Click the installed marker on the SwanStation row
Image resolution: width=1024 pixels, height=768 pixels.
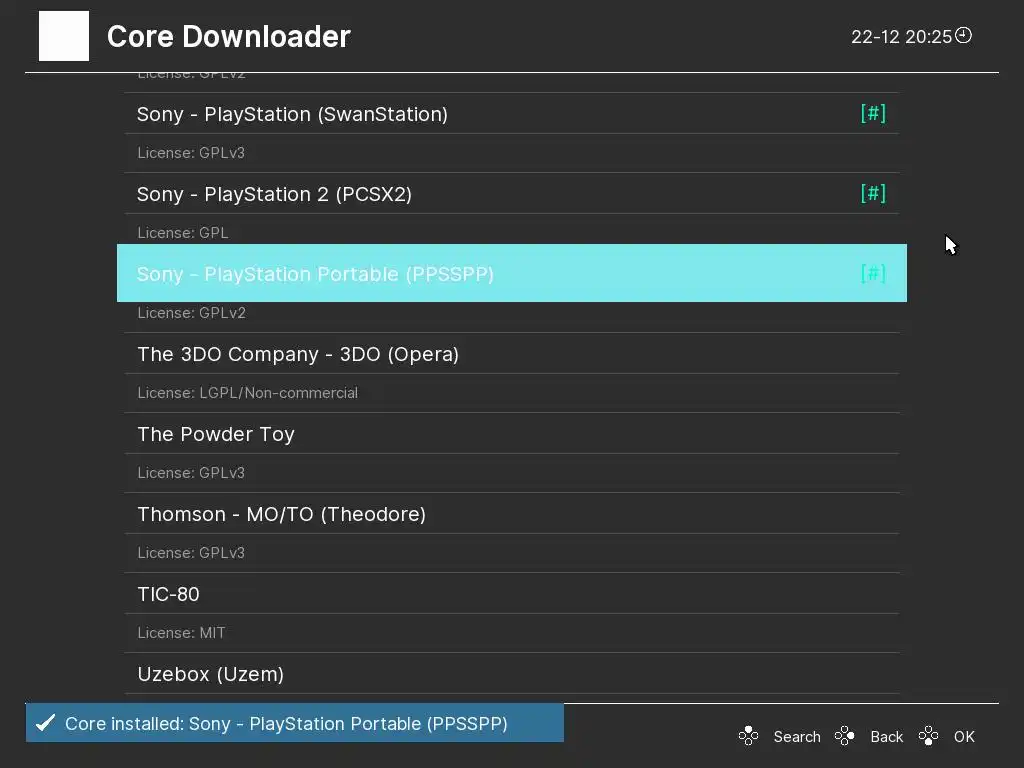tap(873, 113)
